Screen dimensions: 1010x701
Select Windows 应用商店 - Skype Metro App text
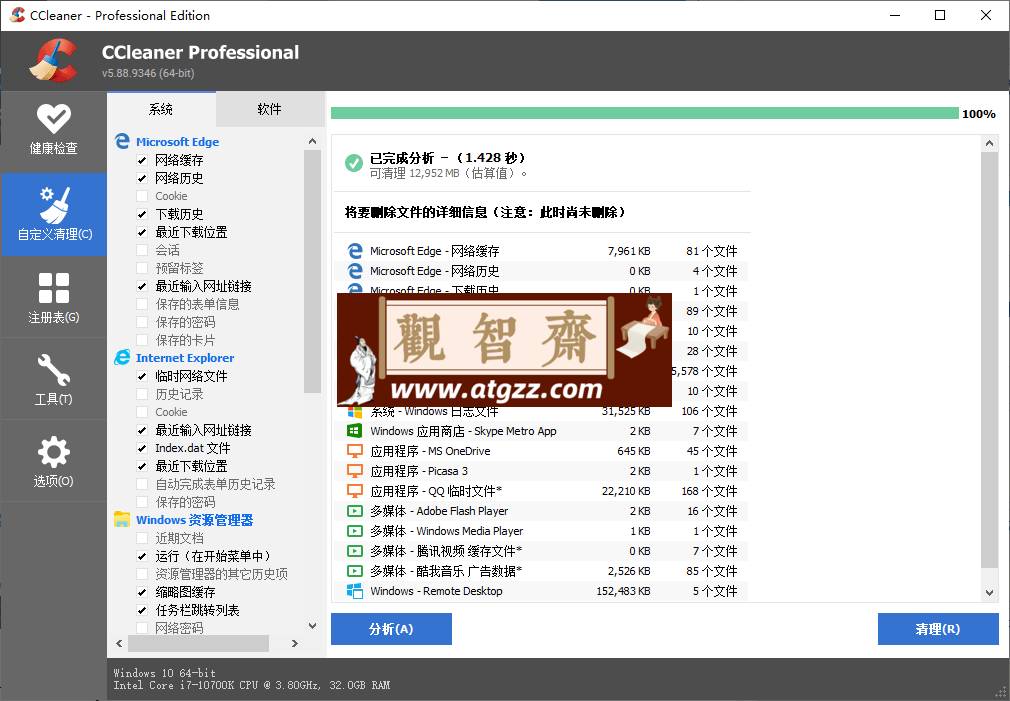[463, 431]
